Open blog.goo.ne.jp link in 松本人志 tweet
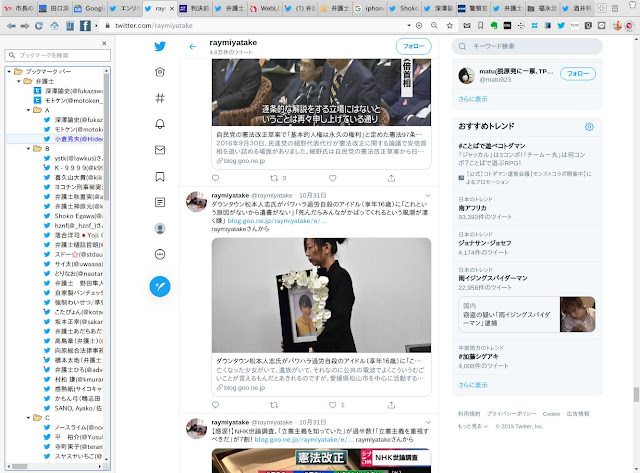 coord(277,221)
